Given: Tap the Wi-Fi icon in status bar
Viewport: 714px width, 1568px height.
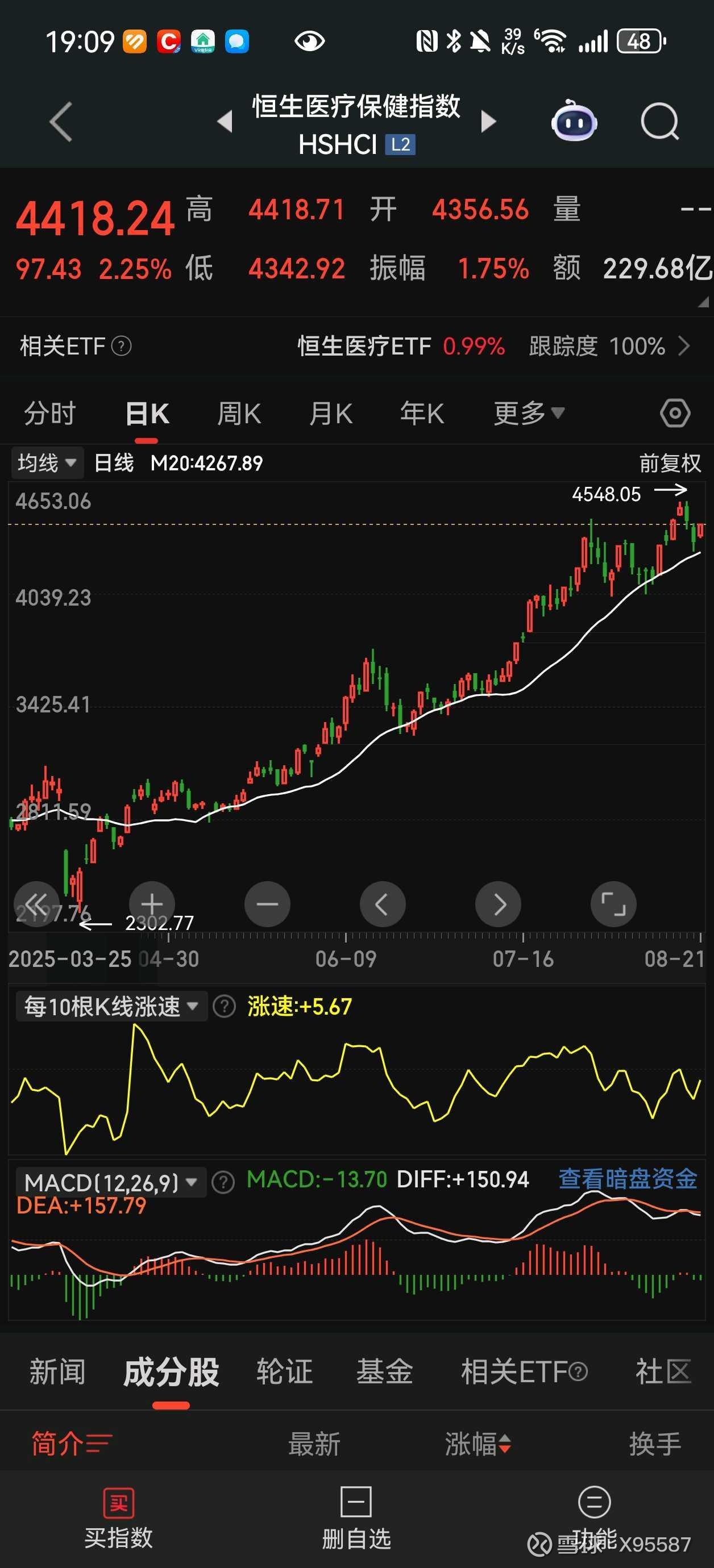Looking at the screenshot, I should (551, 41).
